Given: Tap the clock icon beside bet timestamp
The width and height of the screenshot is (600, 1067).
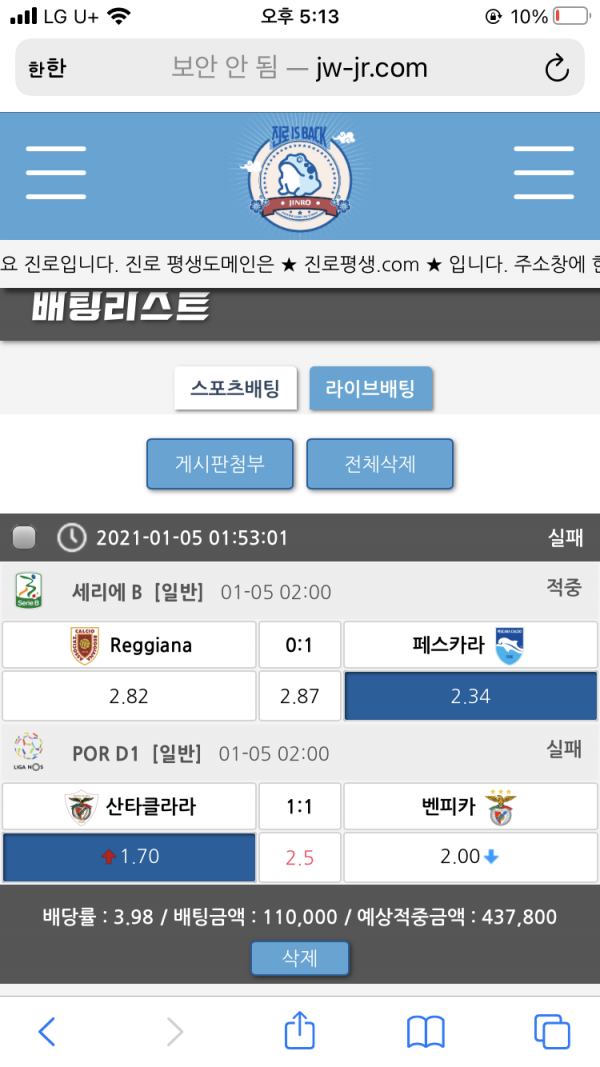Looking at the screenshot, I should click(x=71, y=538).
